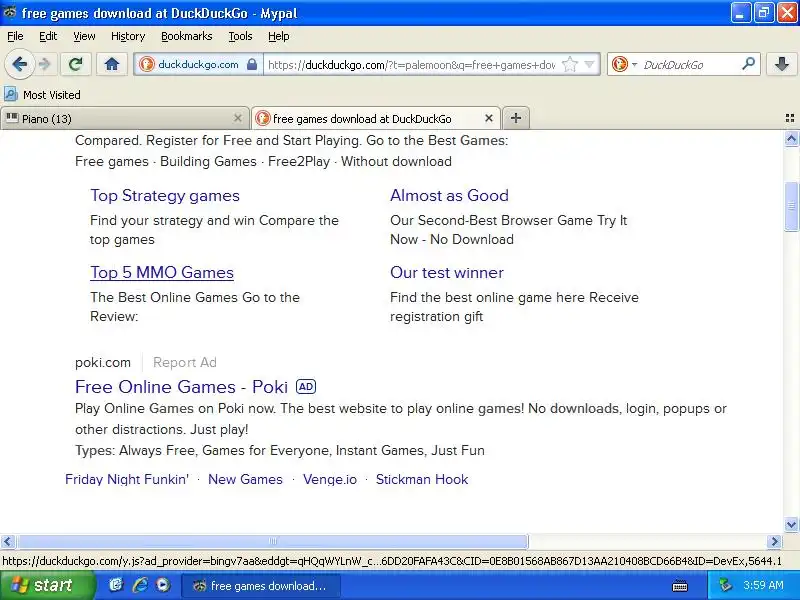Viewport: 800px width, 600px height.
Task: Open the Friday Night Funkin' sitelink
Action: (127, 480)
